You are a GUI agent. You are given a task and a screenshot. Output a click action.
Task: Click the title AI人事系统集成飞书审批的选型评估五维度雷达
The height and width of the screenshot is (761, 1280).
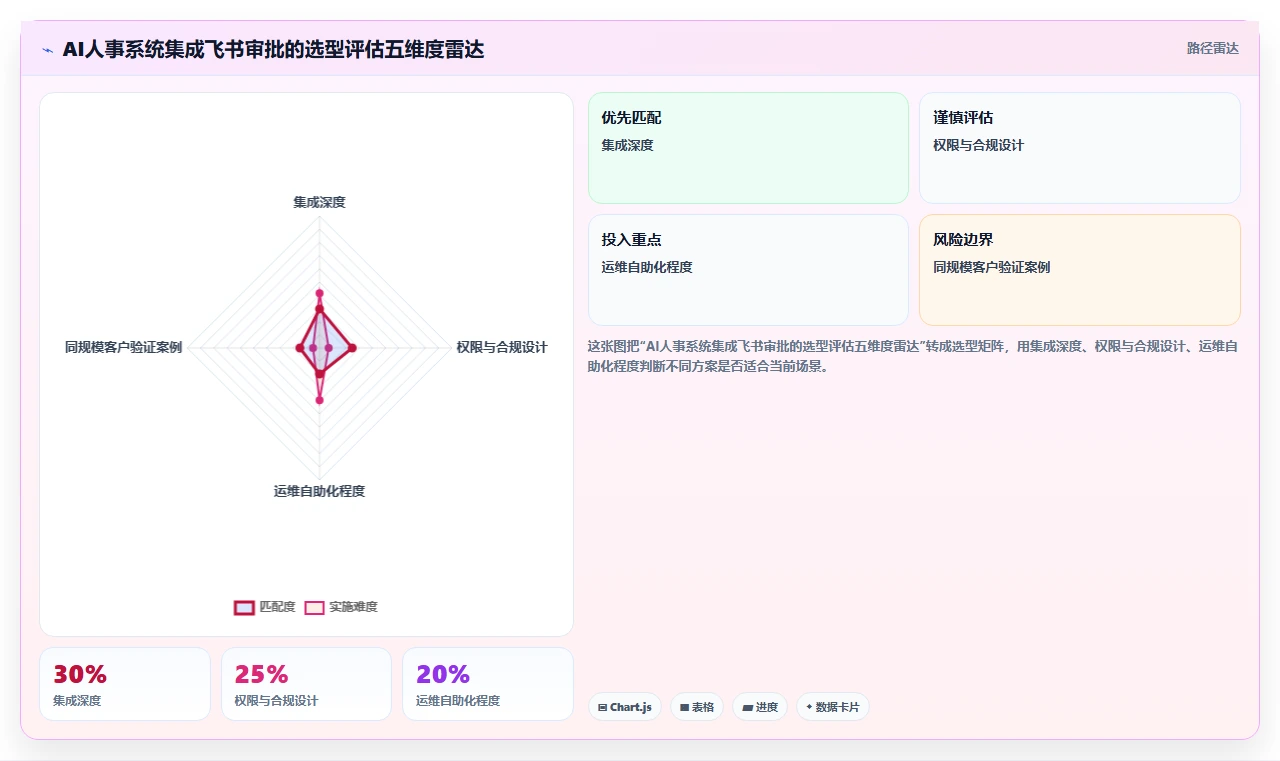[x=273, y=49]
